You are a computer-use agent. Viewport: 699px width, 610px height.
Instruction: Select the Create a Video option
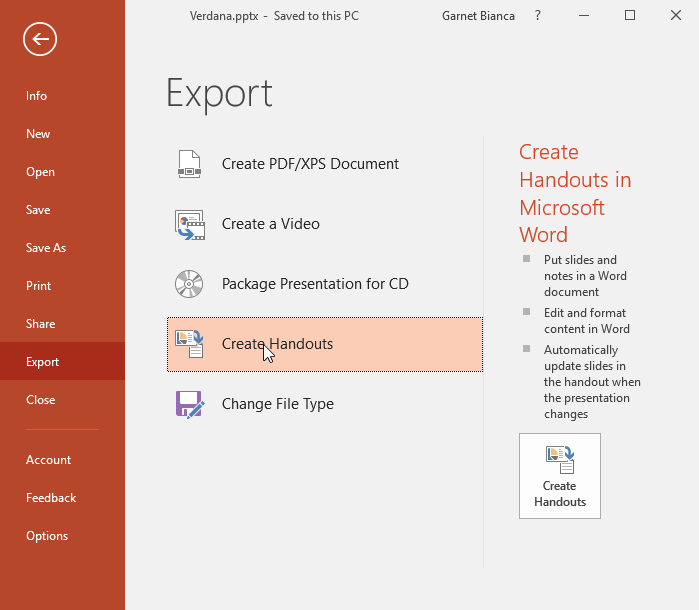[x=325, y=224]
